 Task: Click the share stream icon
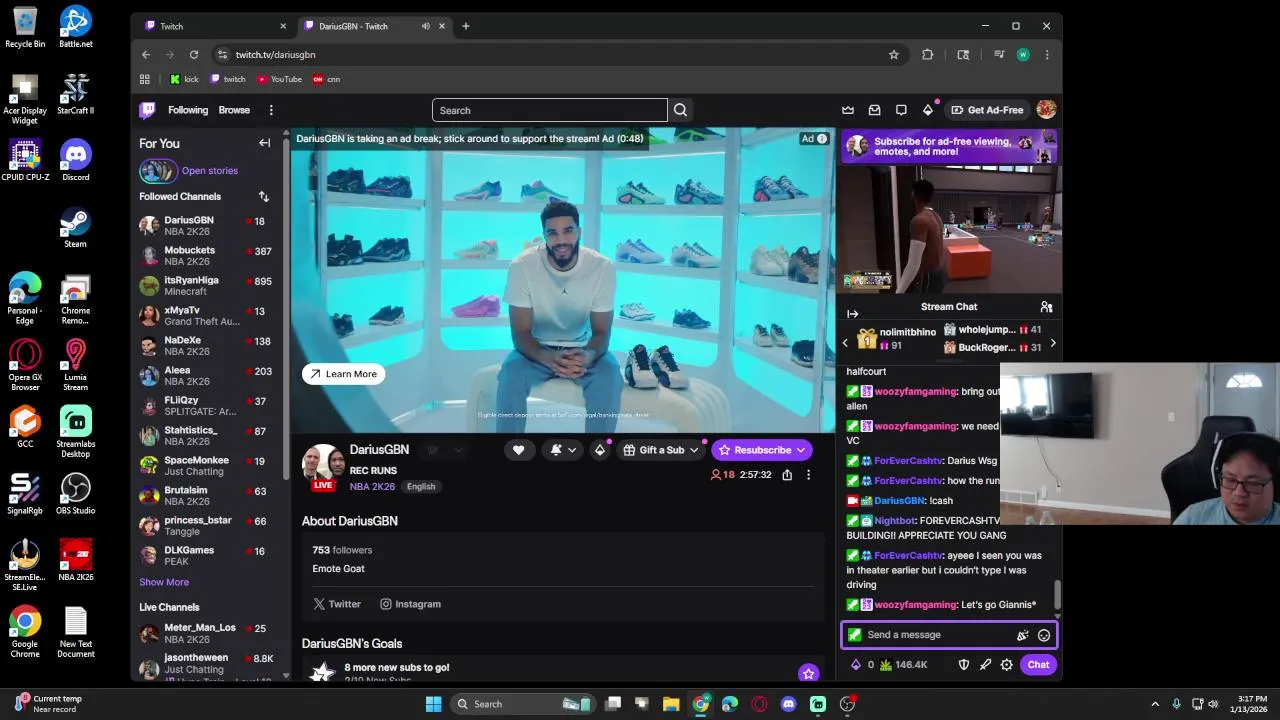(787, 475)
